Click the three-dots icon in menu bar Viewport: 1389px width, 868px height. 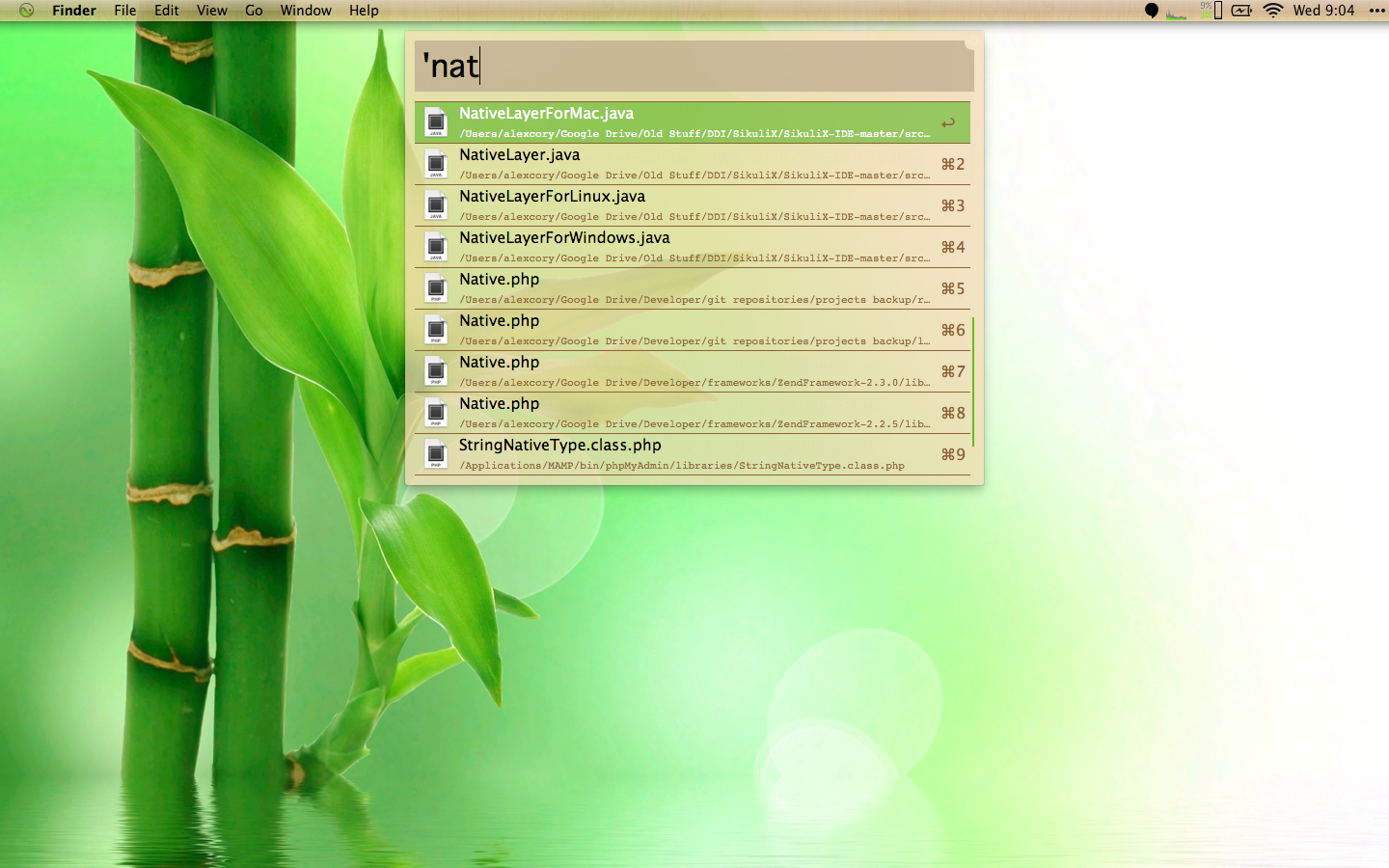pyautogui.click(x=1376, y=11)
